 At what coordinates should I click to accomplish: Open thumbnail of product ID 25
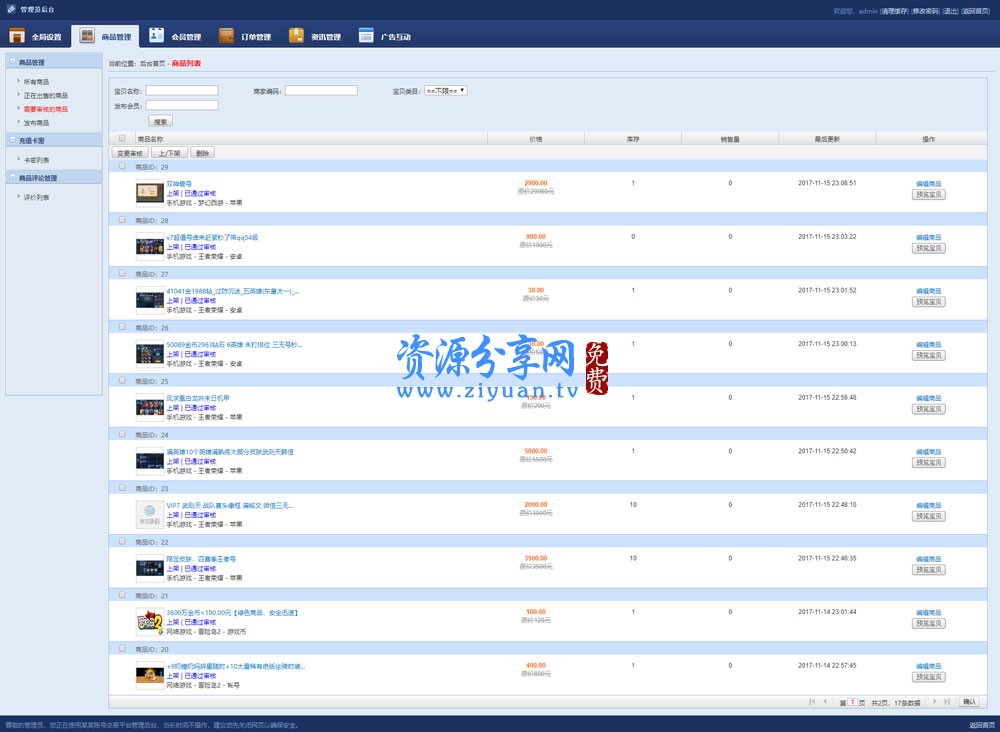click(x=150, y=408)
